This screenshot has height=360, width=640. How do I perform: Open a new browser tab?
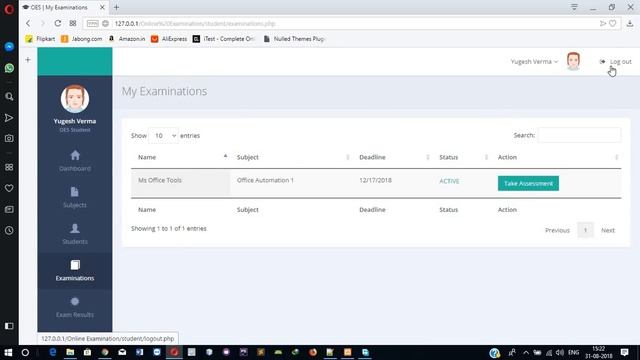point(116,7)
